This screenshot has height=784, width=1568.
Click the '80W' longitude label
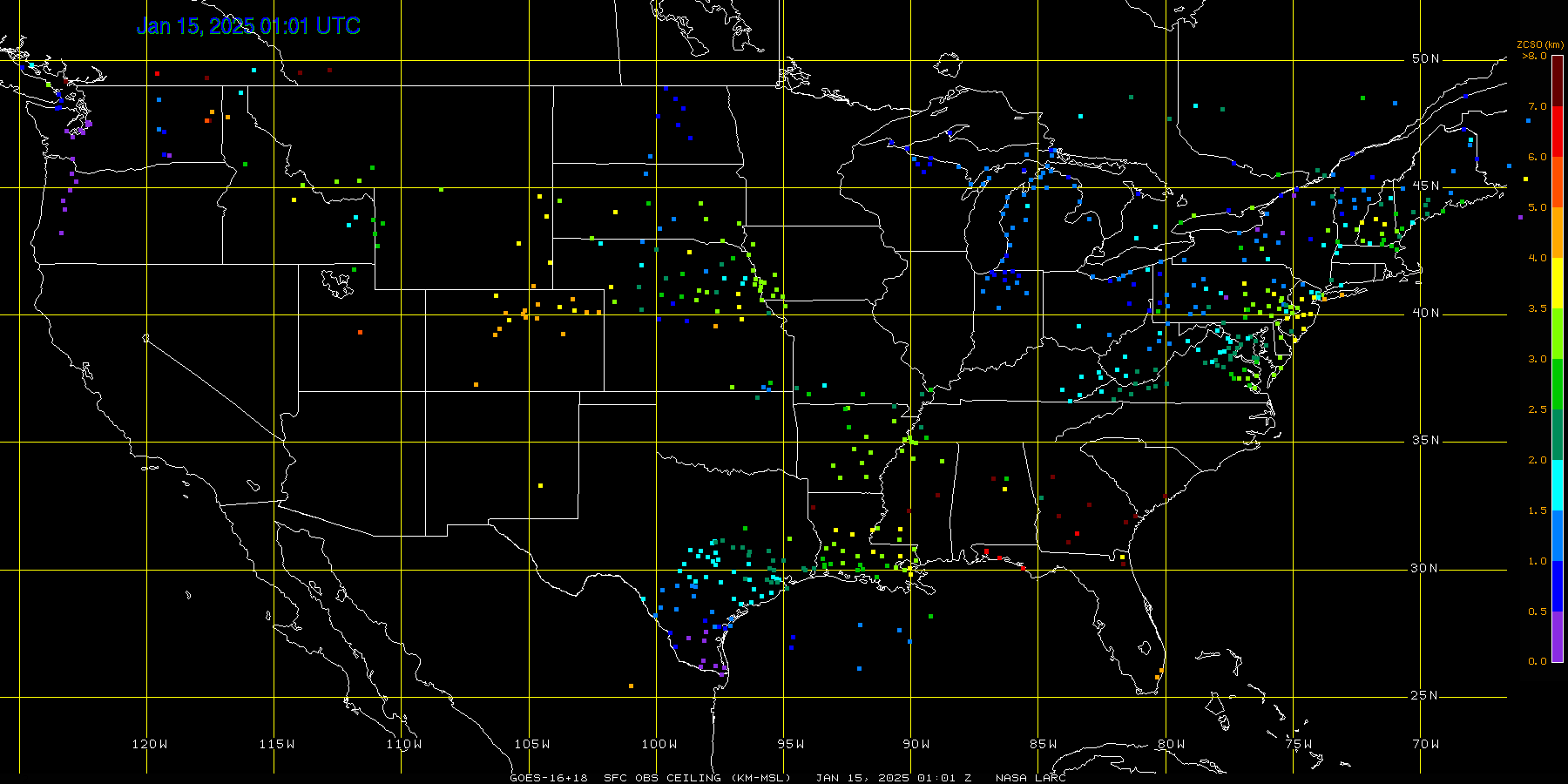pyautogui.click(x=1172, y=744)
